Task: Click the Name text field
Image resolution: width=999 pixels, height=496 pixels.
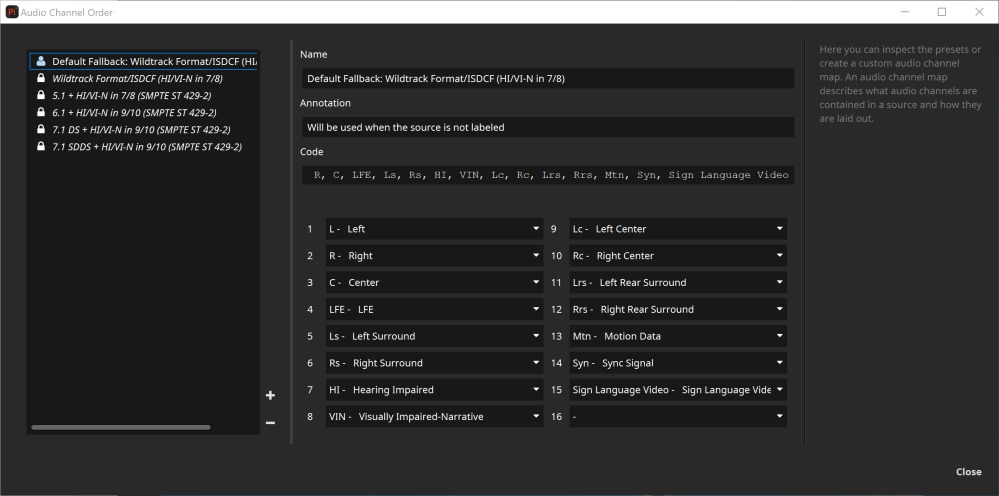Action: (547, 78)
